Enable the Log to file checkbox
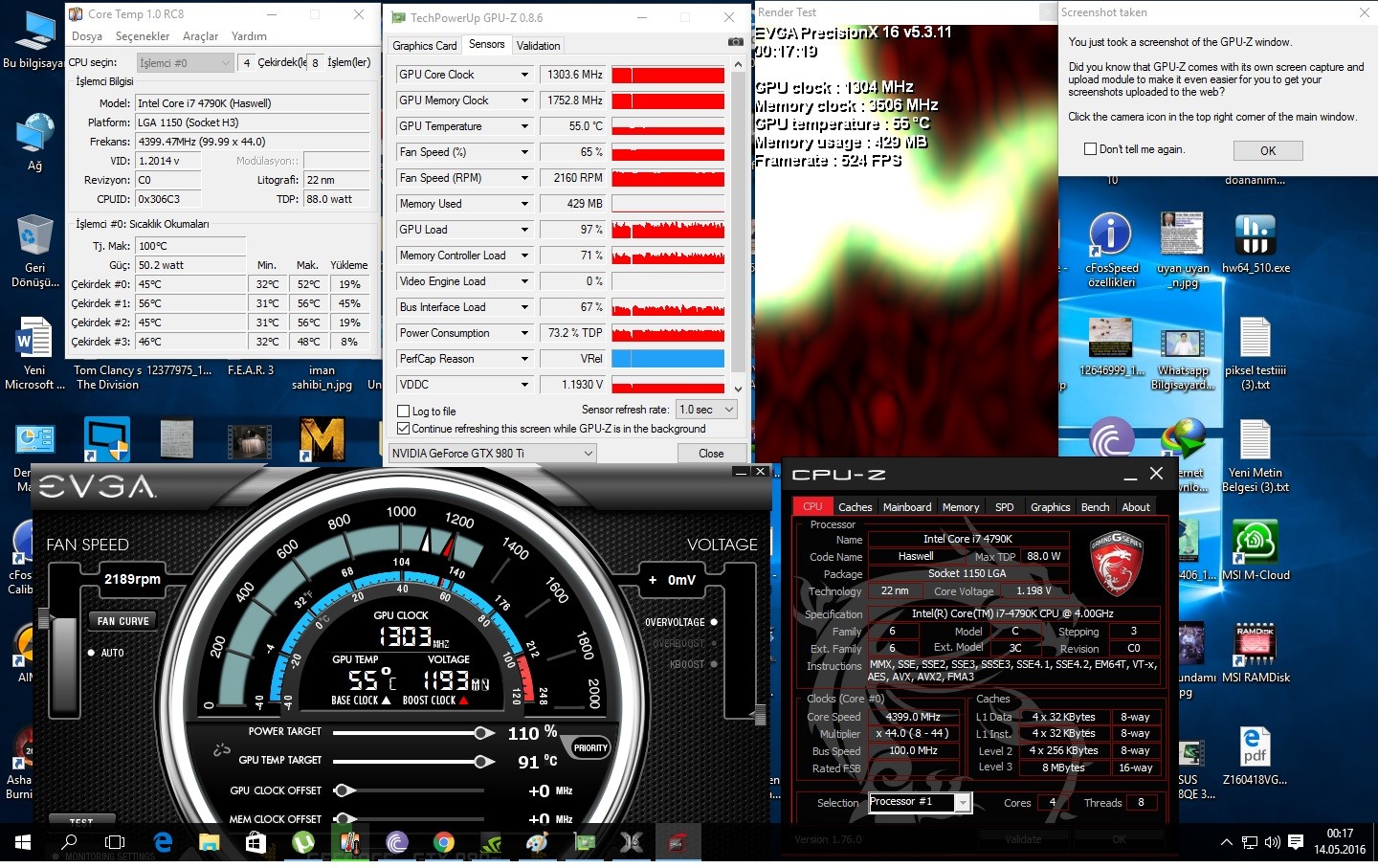 pyautogui.click(x=404, y=412)
